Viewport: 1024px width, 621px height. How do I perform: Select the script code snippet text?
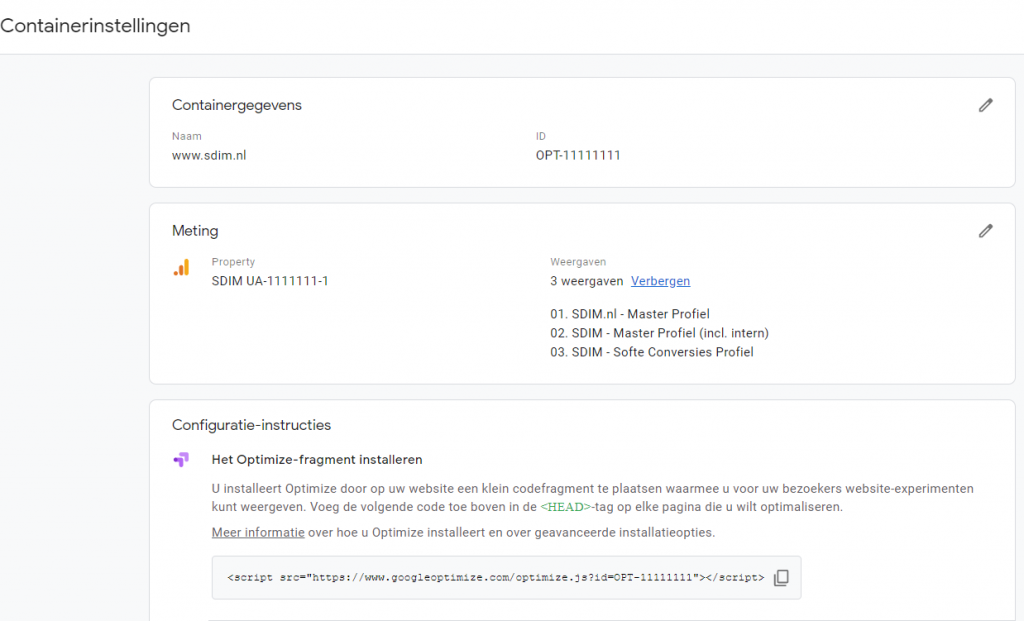pos(496,578)
